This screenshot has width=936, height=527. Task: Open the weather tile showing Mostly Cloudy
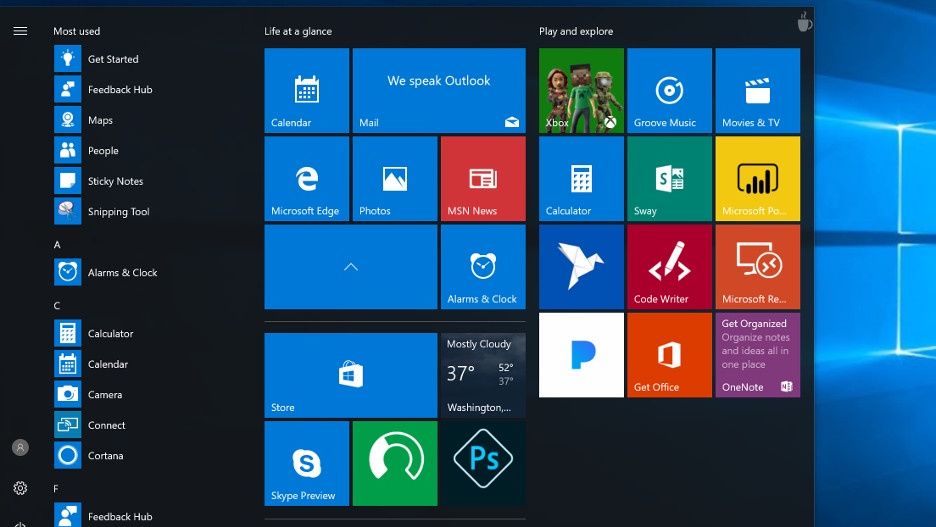coord(484,375)
